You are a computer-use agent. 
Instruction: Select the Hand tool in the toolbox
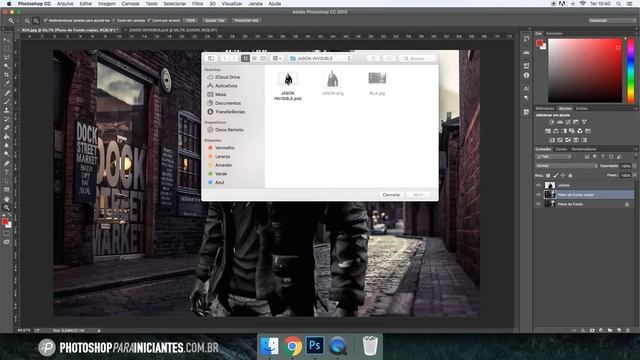coord(7,199)
